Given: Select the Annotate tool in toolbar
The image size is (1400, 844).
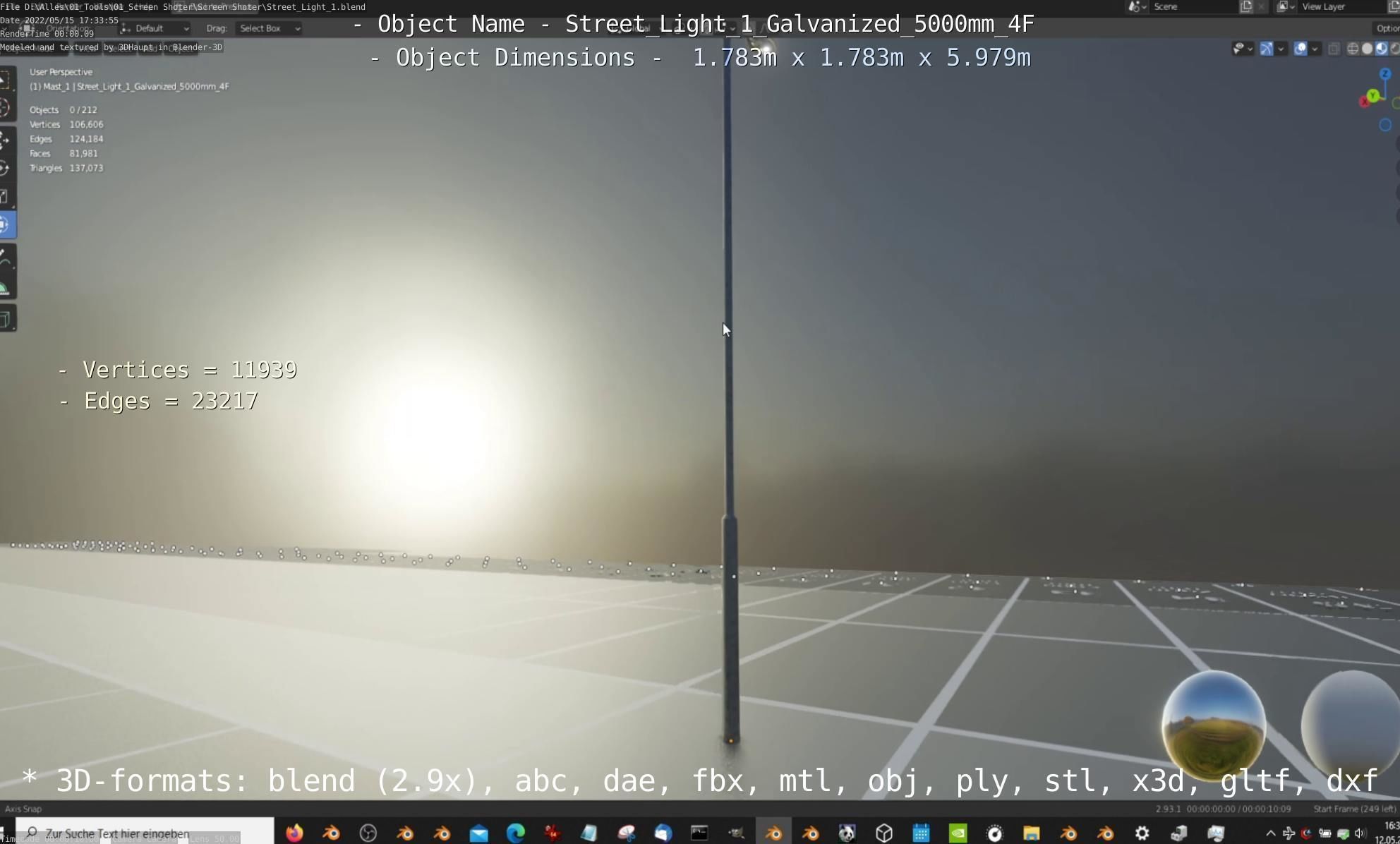Looking at the screenshot, I should point(6,257).
